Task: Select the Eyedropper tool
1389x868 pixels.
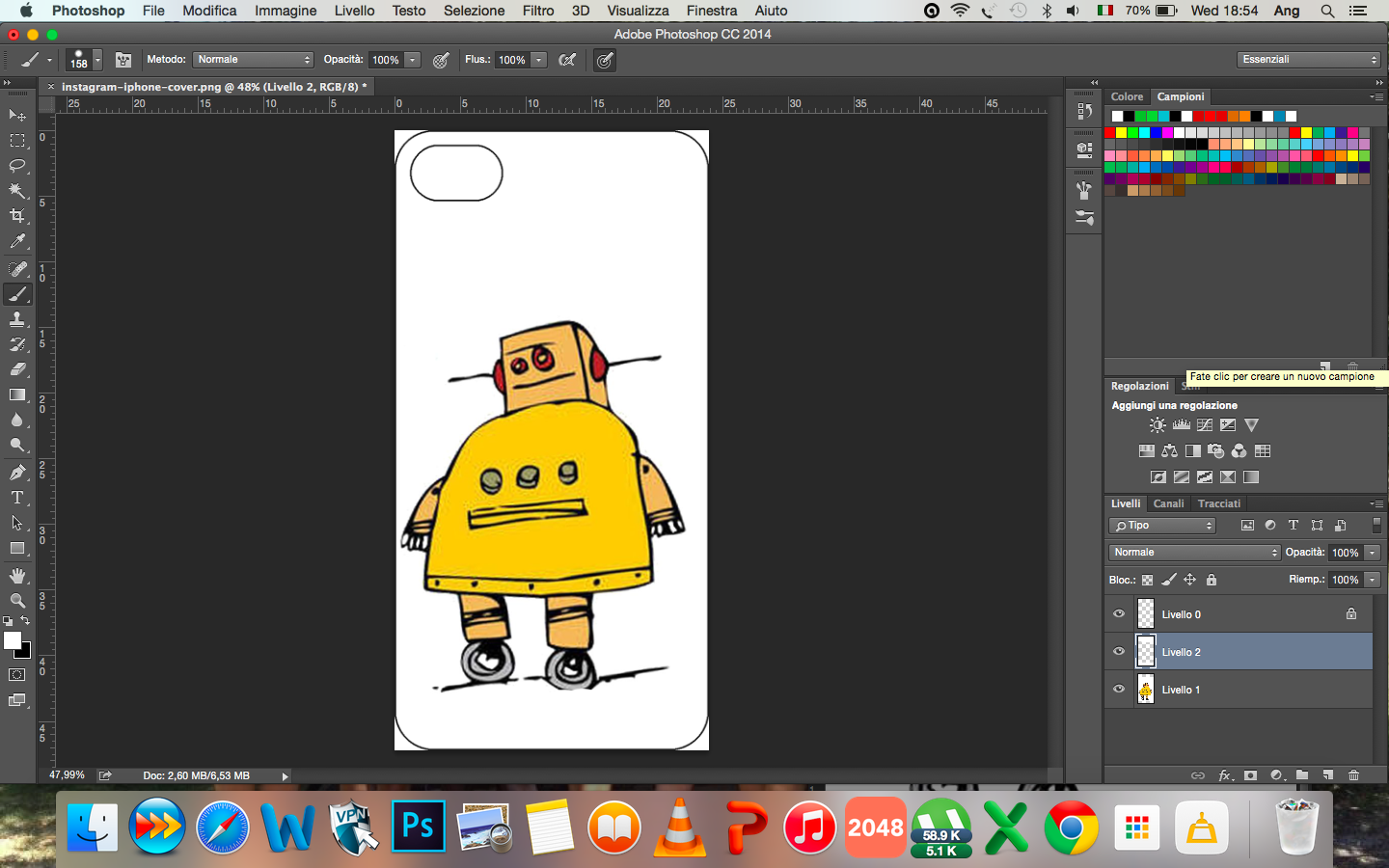Action: pyautogui.click(x=17, y=241)
